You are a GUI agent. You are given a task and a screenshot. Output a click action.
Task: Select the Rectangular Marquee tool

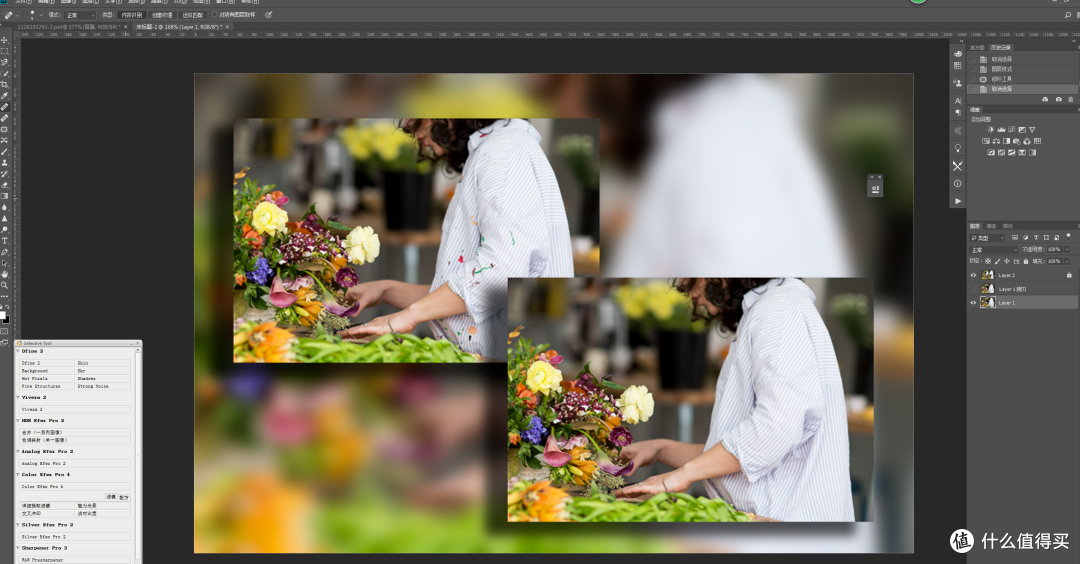(x=4, y=51)
